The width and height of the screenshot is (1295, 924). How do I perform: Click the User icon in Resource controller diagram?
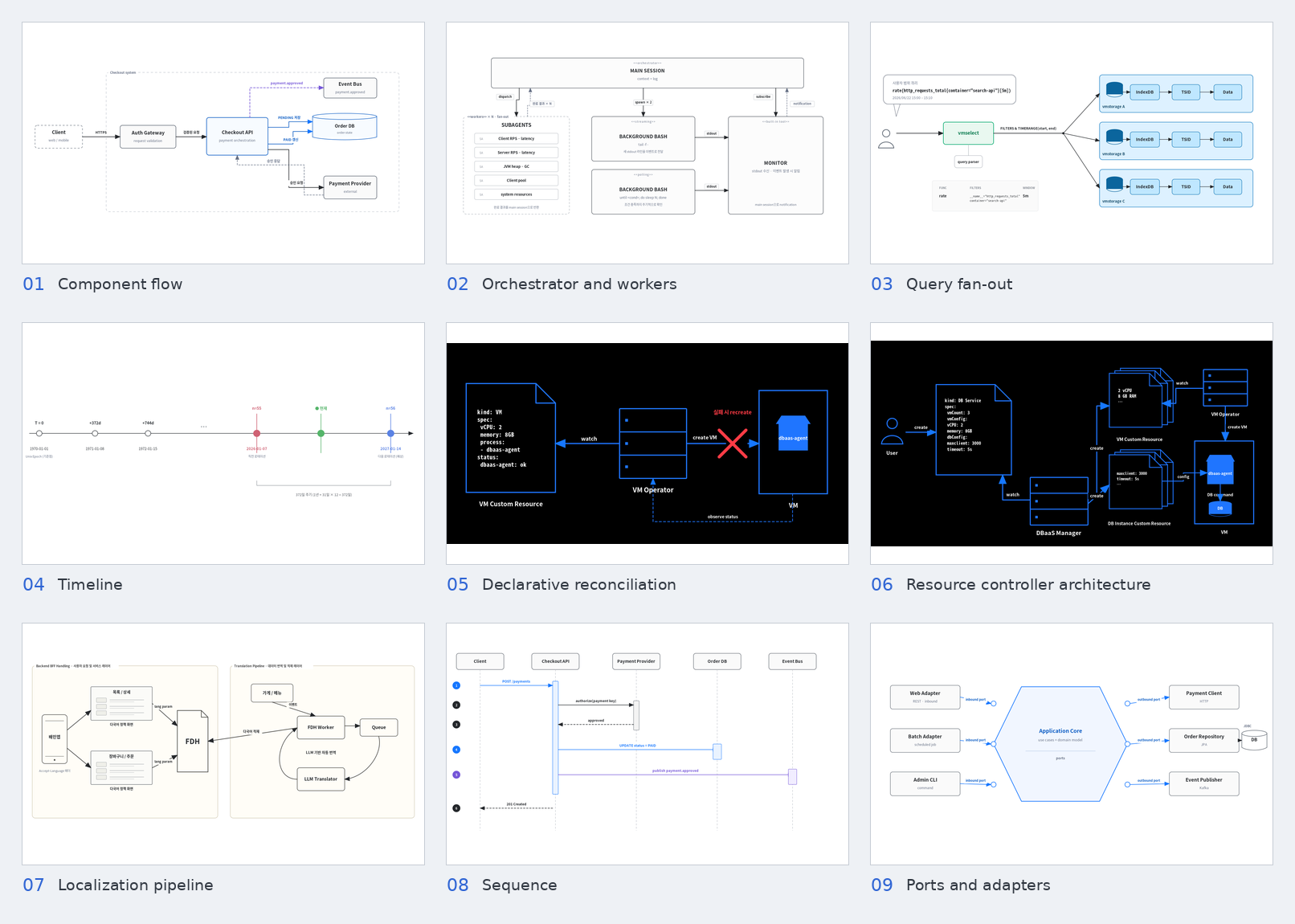click(x=892, y=431)
